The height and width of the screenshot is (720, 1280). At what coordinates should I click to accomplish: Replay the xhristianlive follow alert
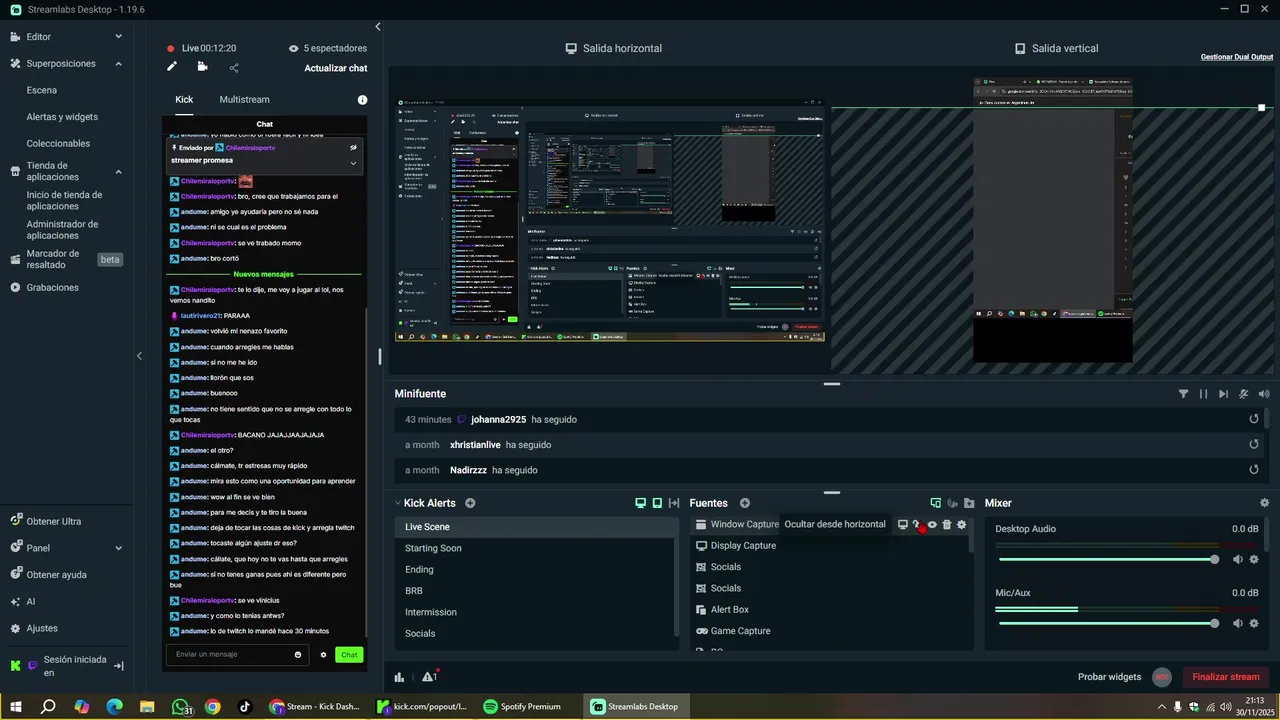(x=1254, y=444)
